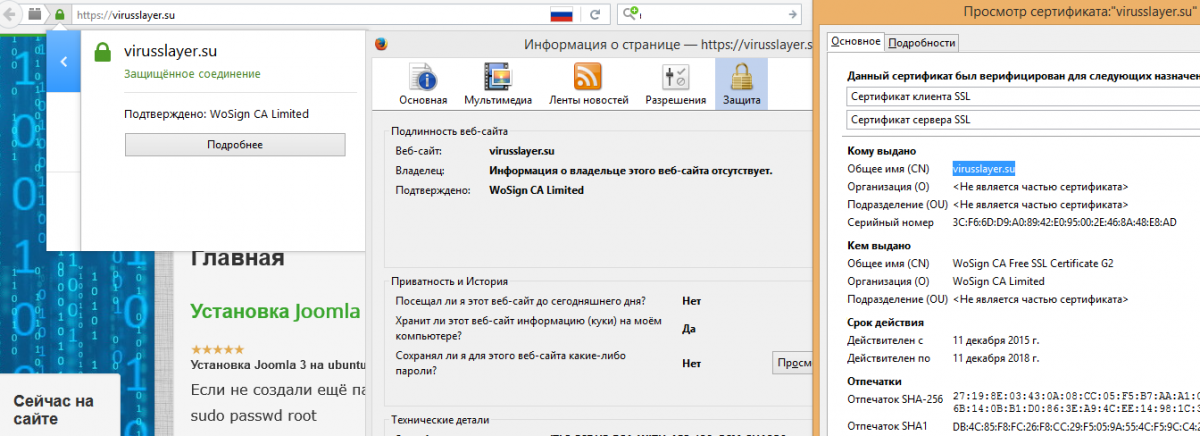This screenshot has height=436, width=1200.
Task: Click the browser back arrow button
Action: point(8,14)
